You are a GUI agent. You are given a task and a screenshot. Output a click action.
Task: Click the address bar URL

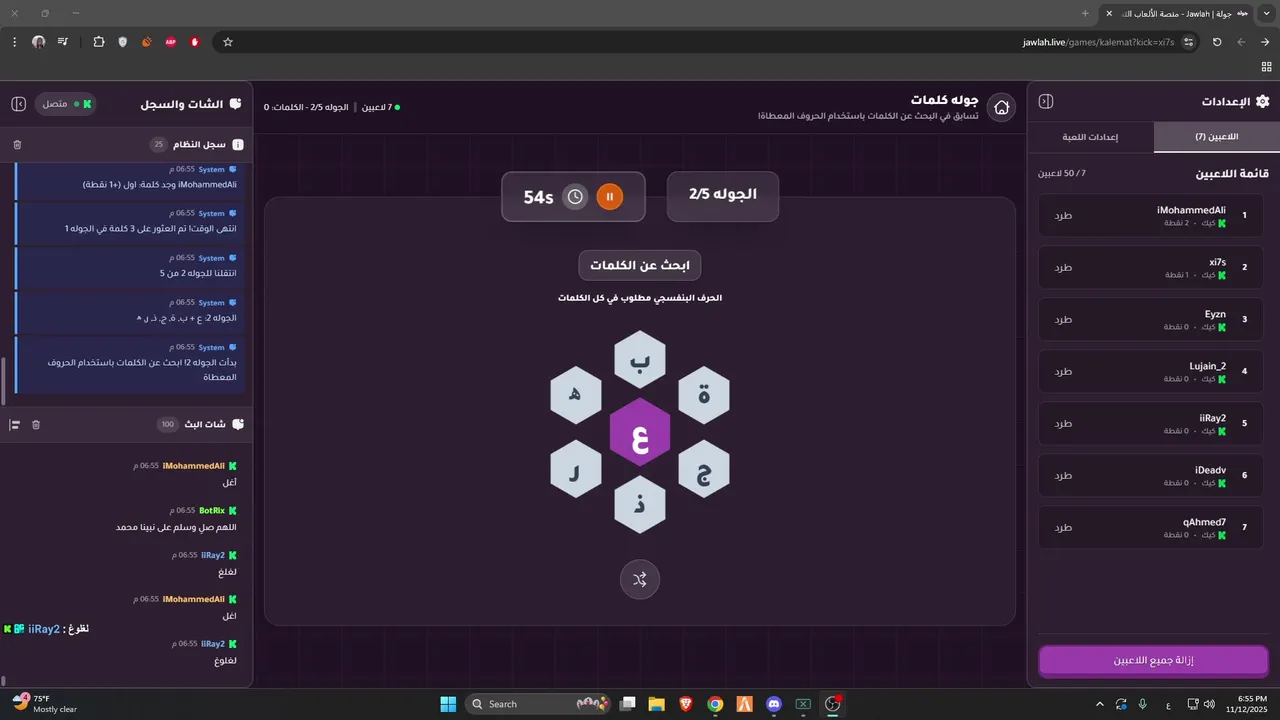click(1098, 42)
